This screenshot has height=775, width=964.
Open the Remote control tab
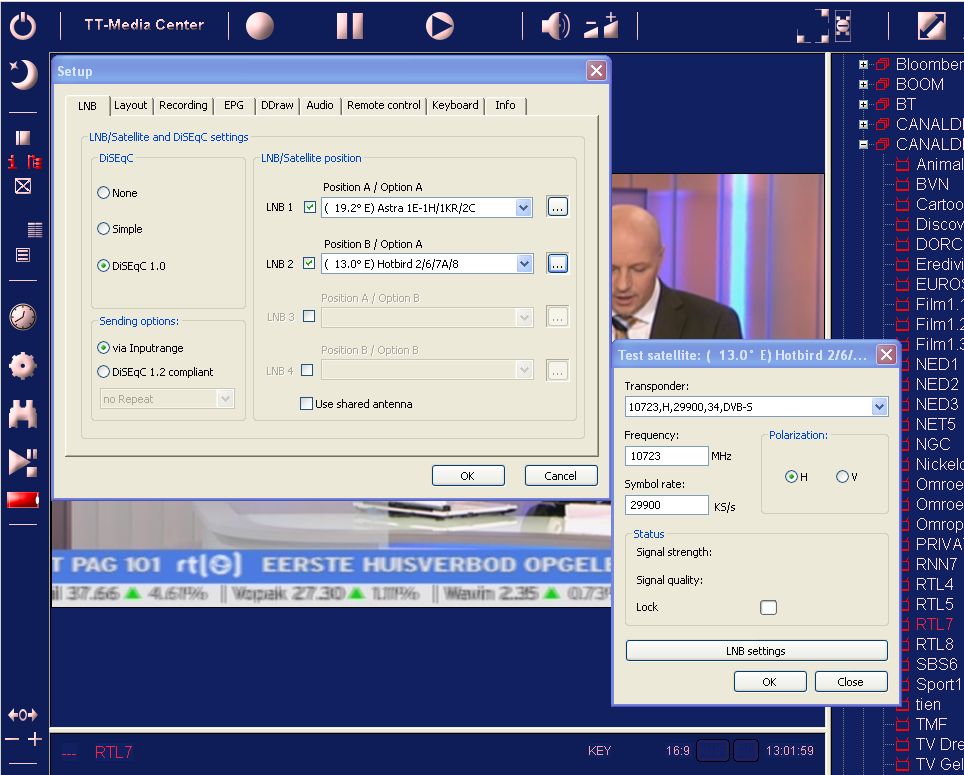tap(383, 105)
